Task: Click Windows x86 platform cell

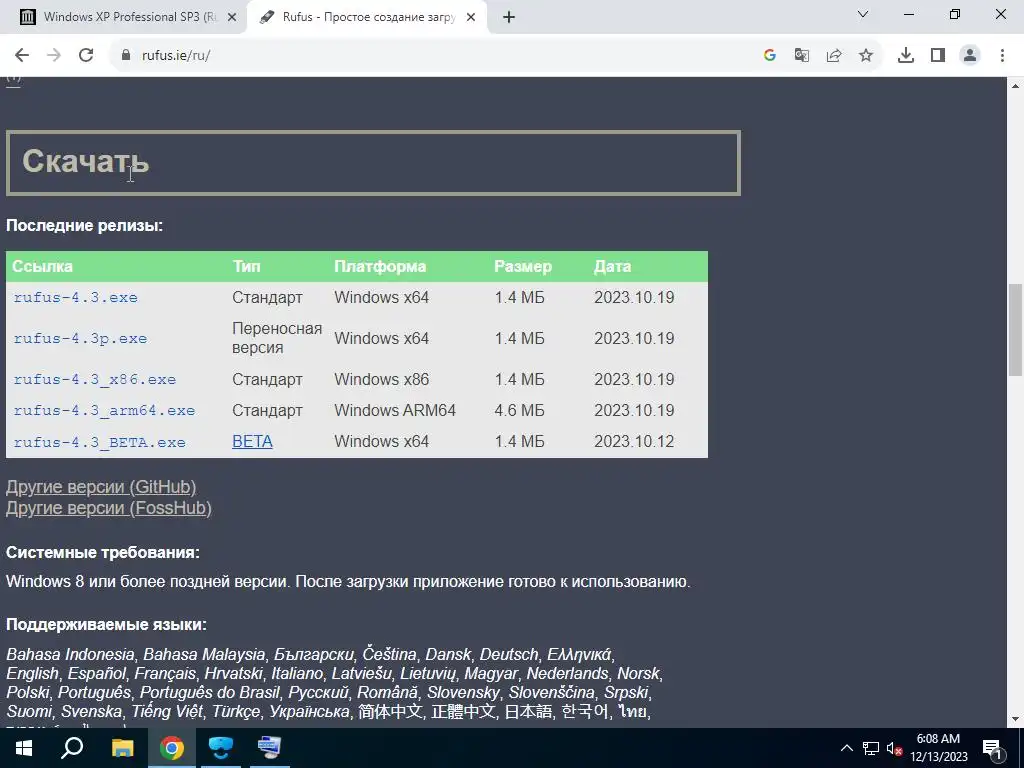Action: [381, 379]
